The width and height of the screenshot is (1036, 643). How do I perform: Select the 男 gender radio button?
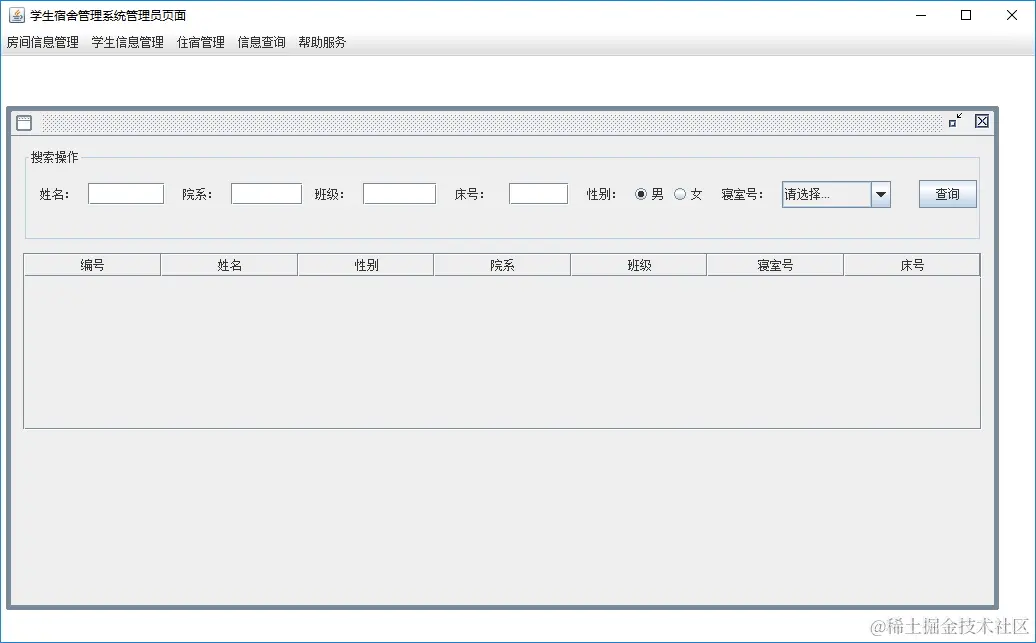pos(640,194)
